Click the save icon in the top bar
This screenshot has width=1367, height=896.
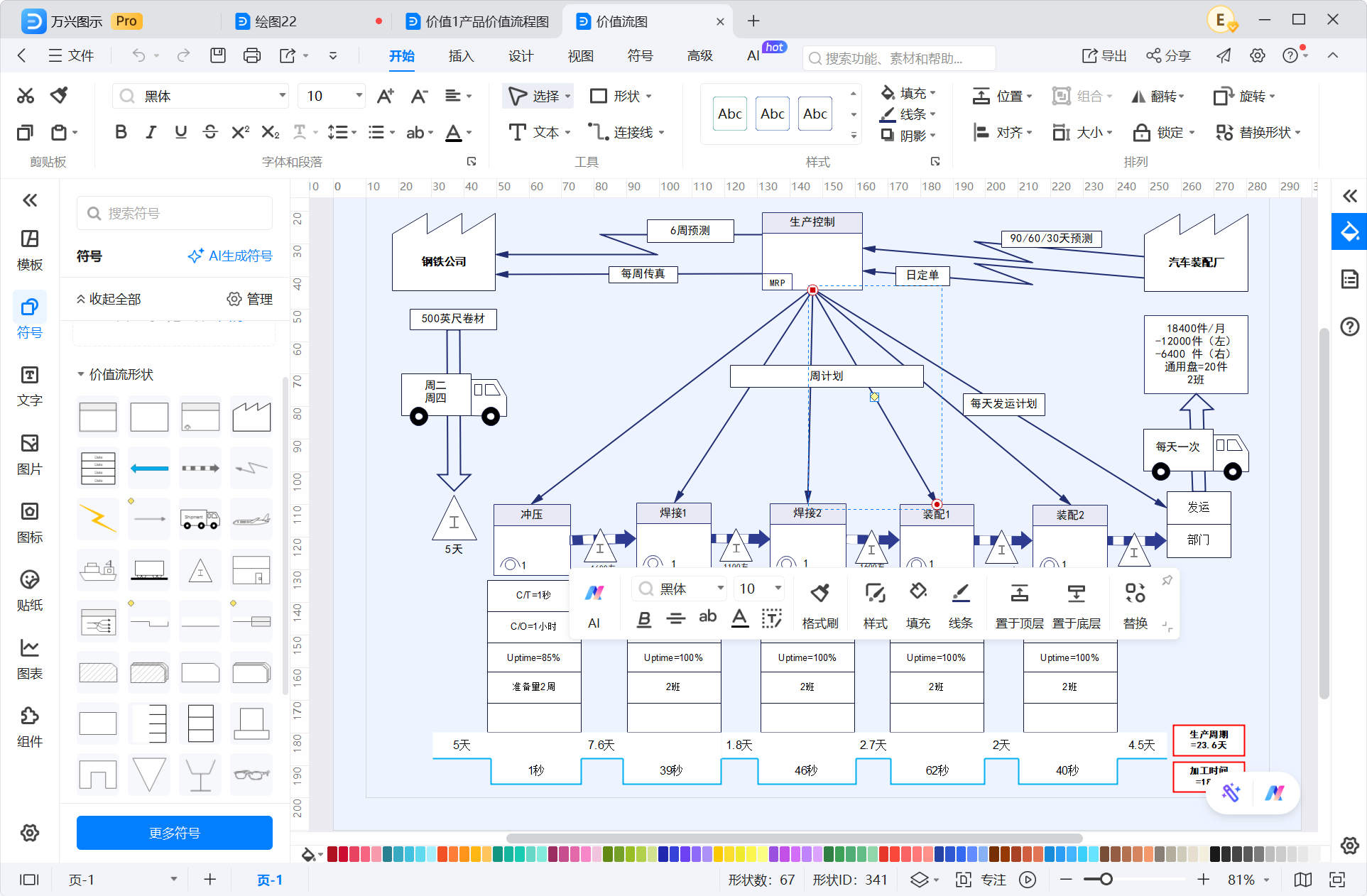218,55
